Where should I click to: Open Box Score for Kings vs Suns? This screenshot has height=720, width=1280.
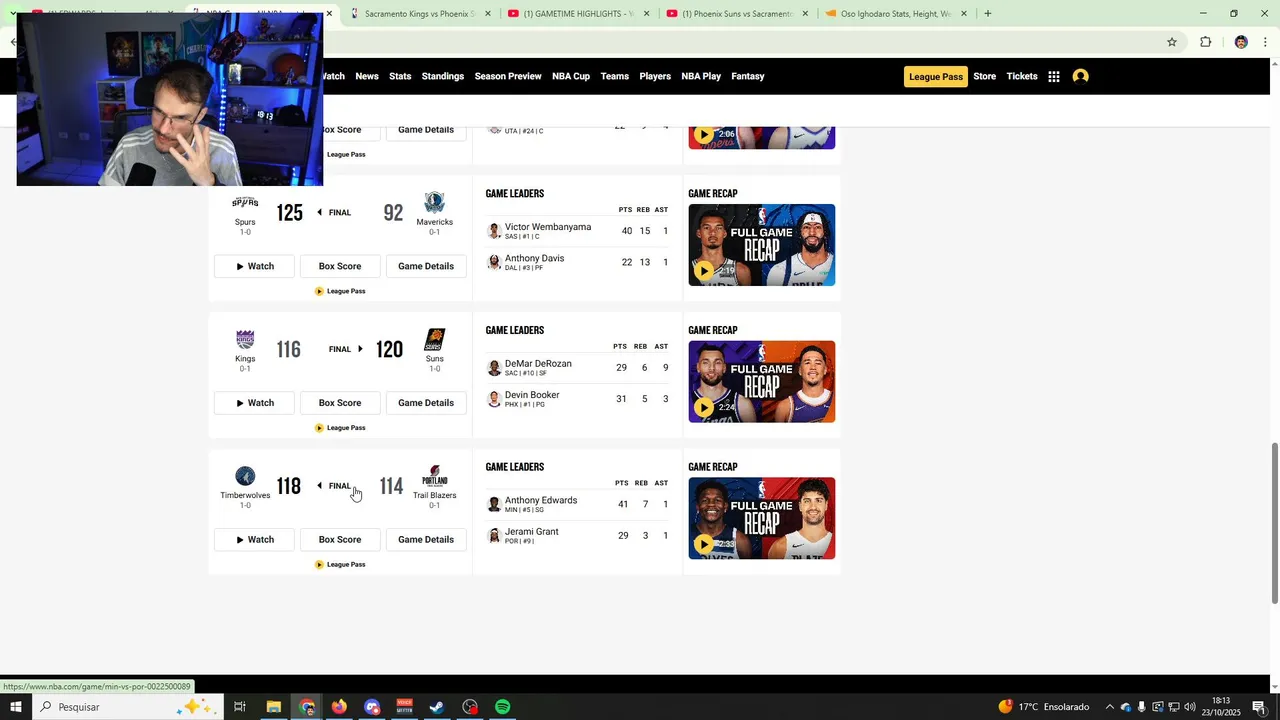[340, 403]
